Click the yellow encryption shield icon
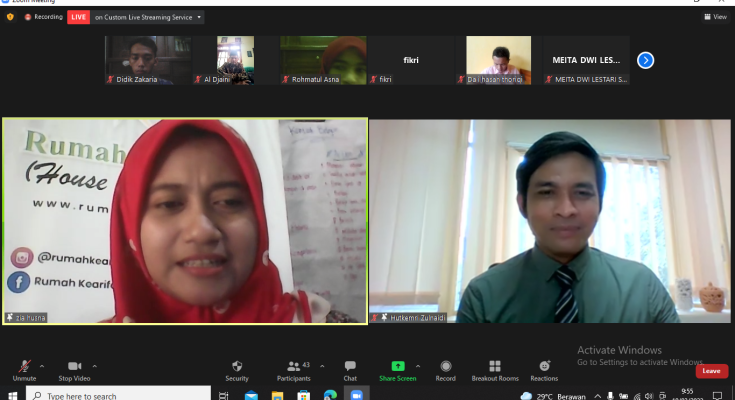Image resolution: width=735 pixels, height=400 pixels. pos(10,17)
